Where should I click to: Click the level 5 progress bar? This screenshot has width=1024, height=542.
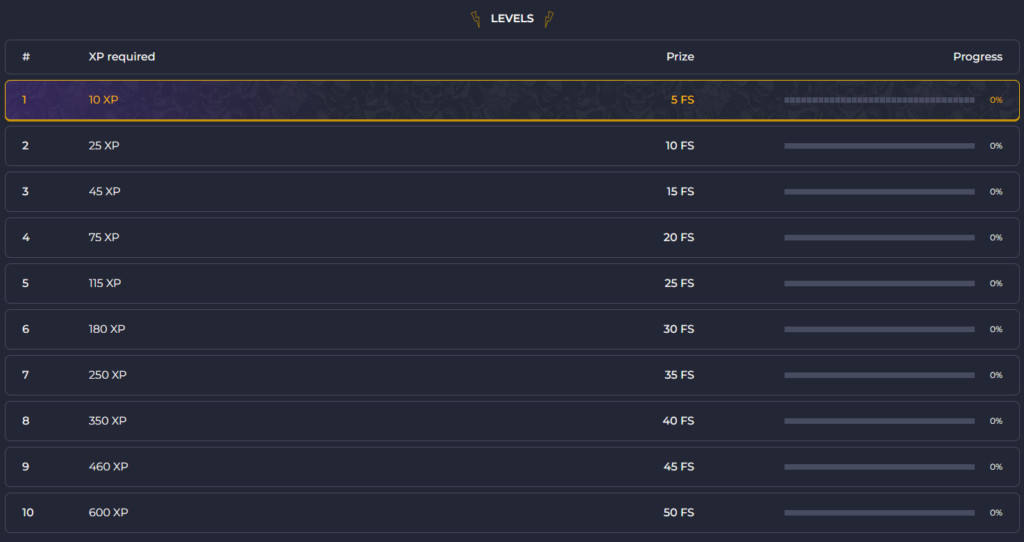(879, 284)
